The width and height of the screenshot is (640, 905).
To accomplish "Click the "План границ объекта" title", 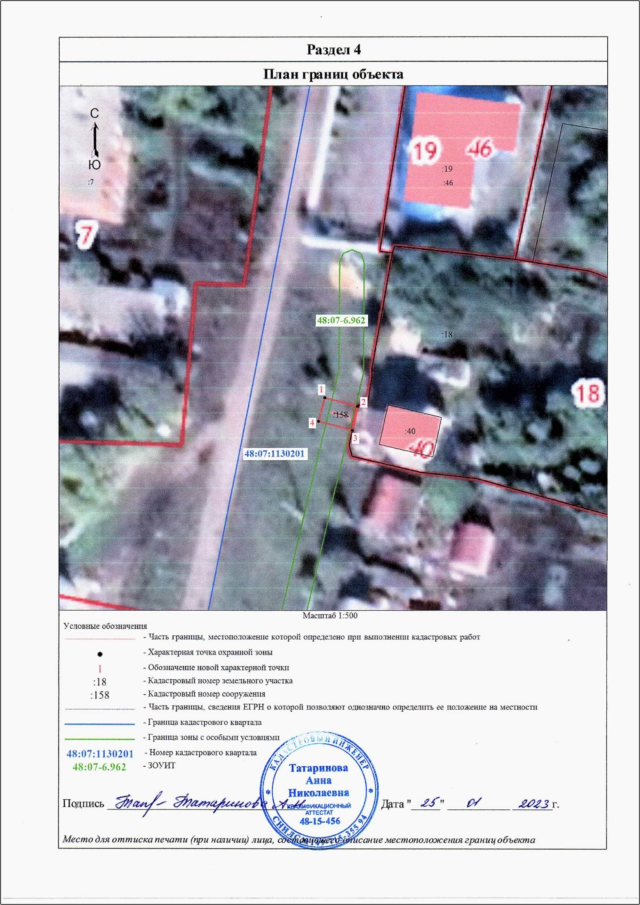I will click(332, 74).
